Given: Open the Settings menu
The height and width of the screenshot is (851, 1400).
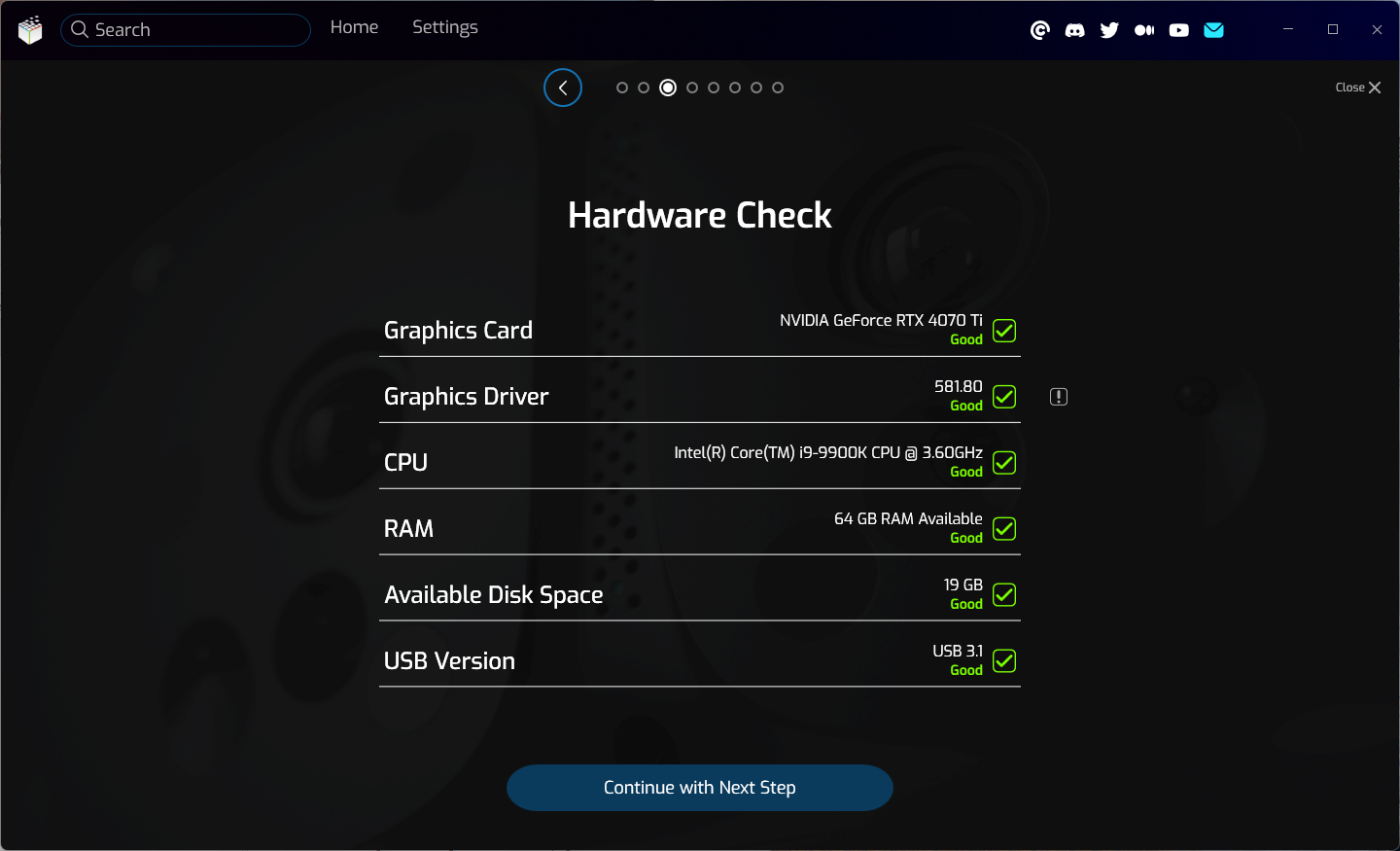Looking at the screenshot, I should click(x=444, y=27).
